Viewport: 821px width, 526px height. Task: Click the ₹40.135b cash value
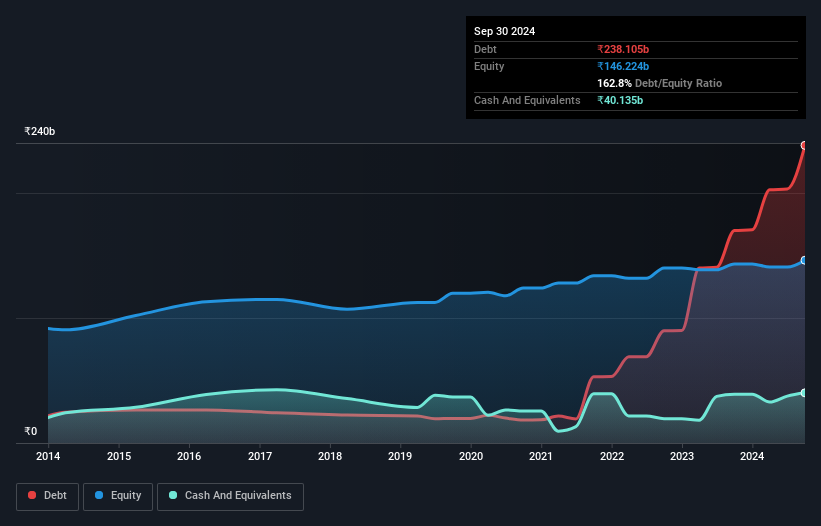(x=620, y=100)
